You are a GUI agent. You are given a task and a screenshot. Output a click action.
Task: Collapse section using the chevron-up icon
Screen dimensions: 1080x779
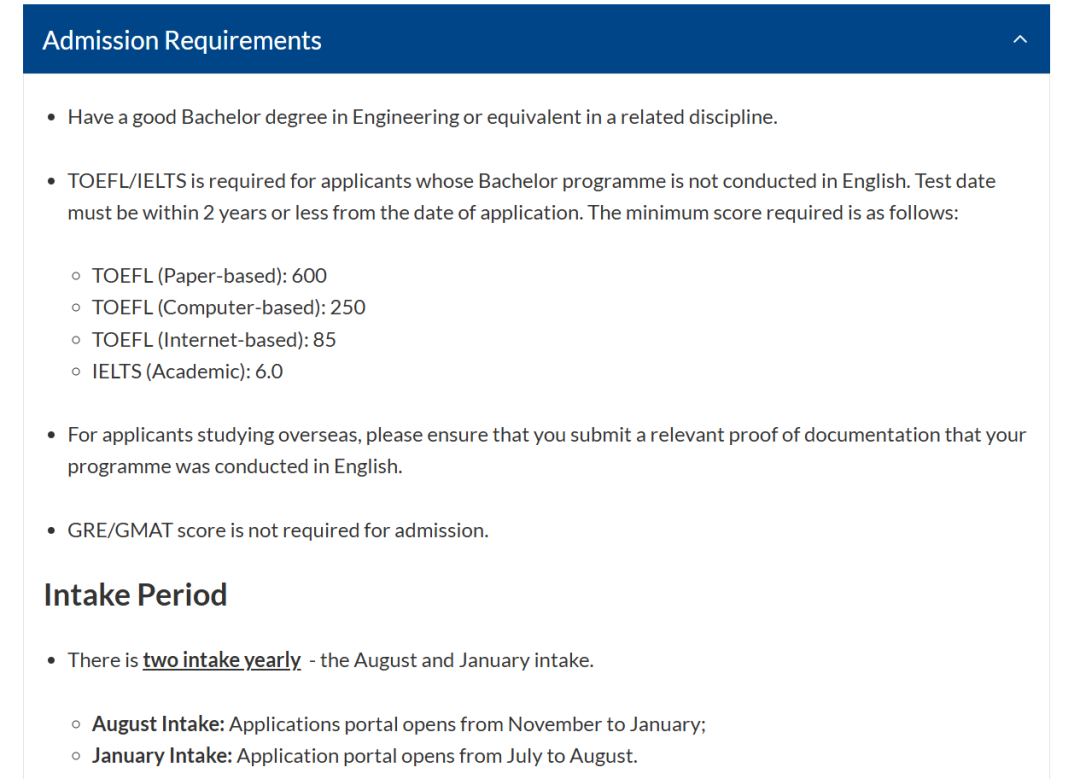1020,40
